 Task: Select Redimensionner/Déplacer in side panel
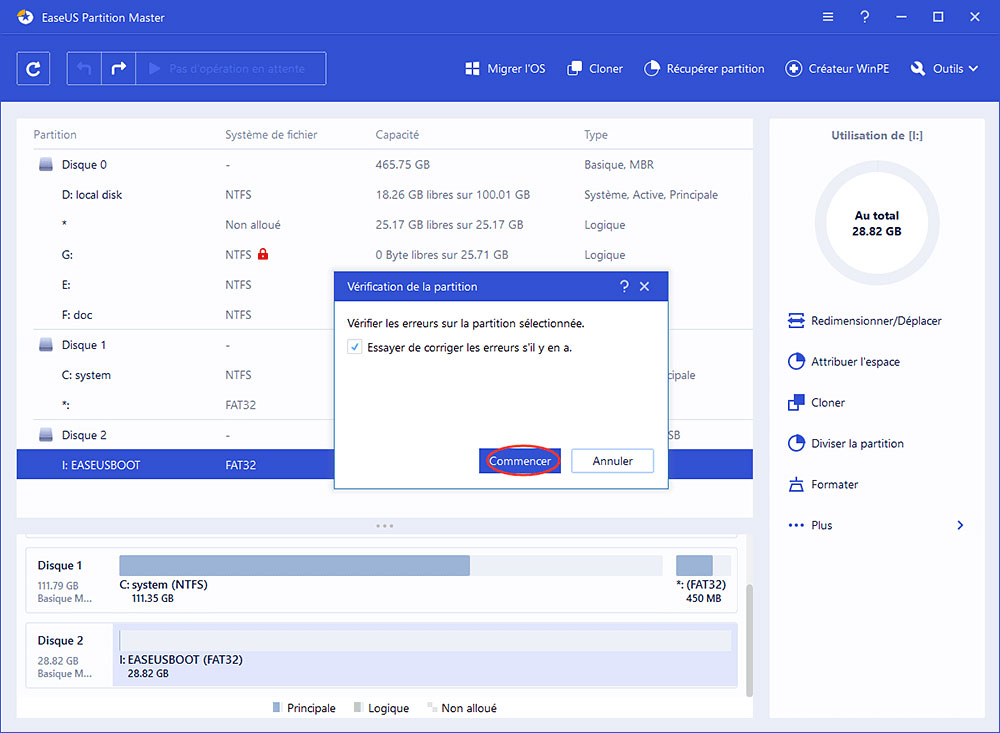[x=864, y=320]
